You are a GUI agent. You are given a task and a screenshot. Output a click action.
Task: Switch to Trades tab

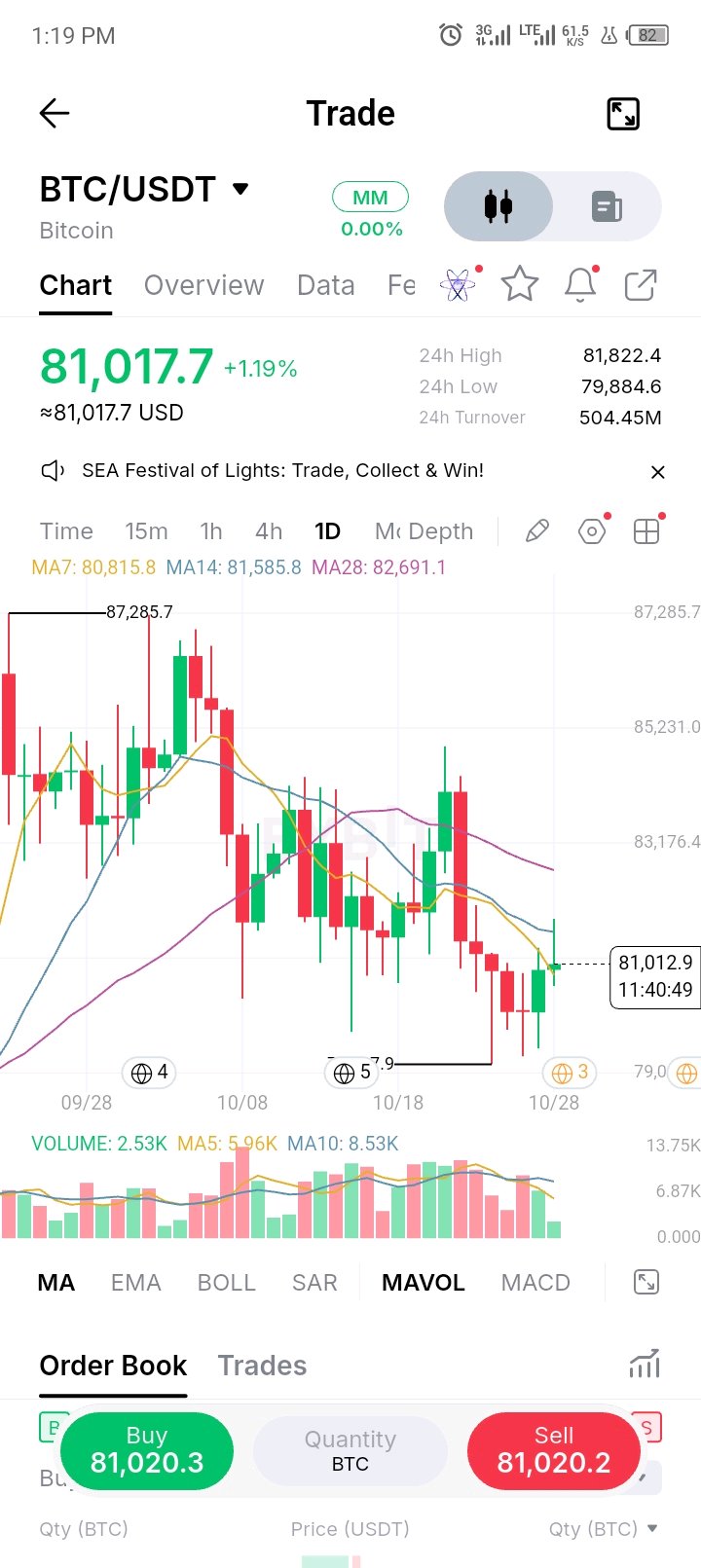click(x=262, y=1366)
